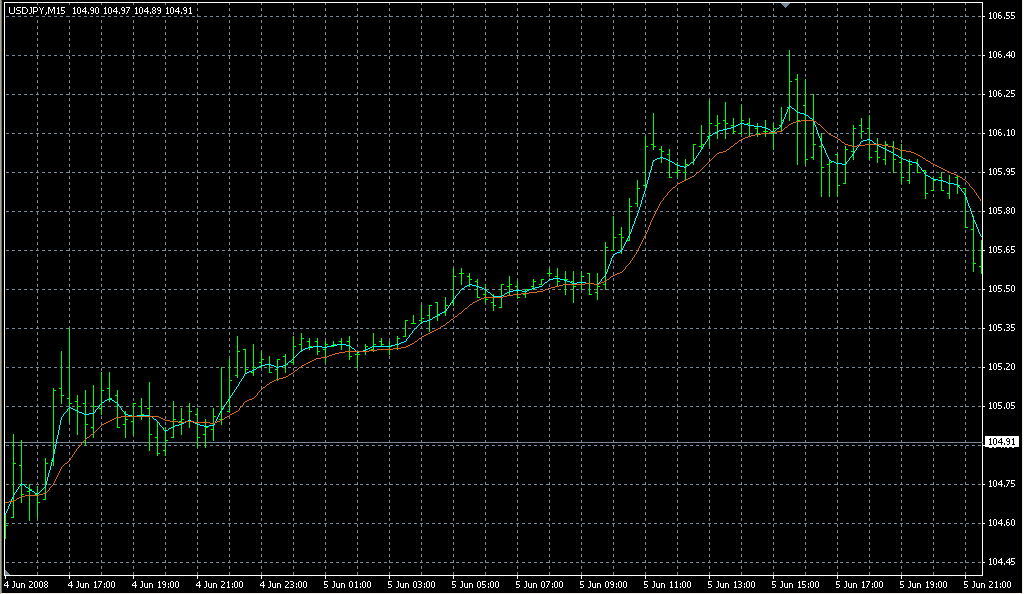1024x594 pixels.
Task: Click the 106.25 price scale label
Action: click(1002, 94)
